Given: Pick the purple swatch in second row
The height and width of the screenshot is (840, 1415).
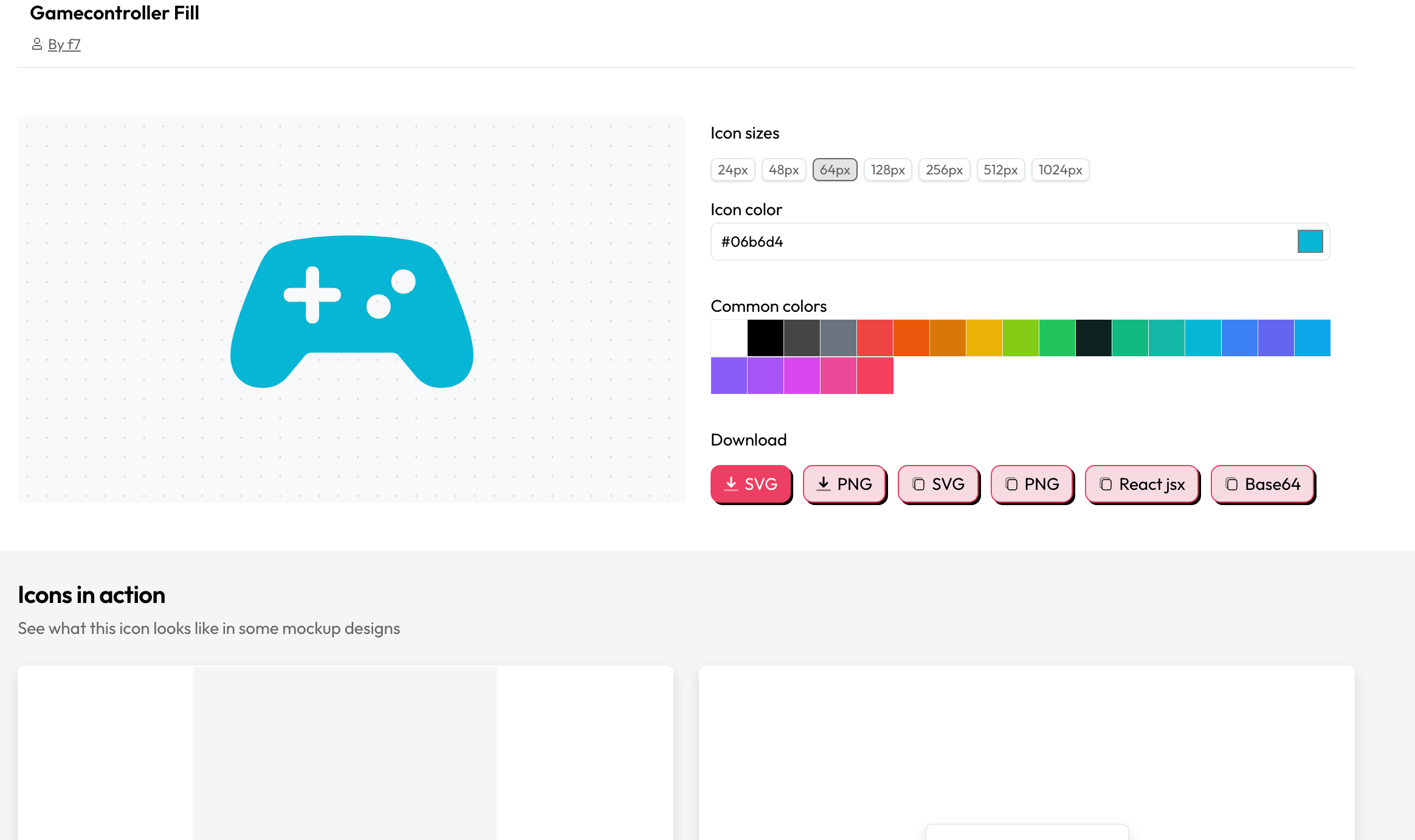Looking at the screenshot, I should click(x=766, y=376).
